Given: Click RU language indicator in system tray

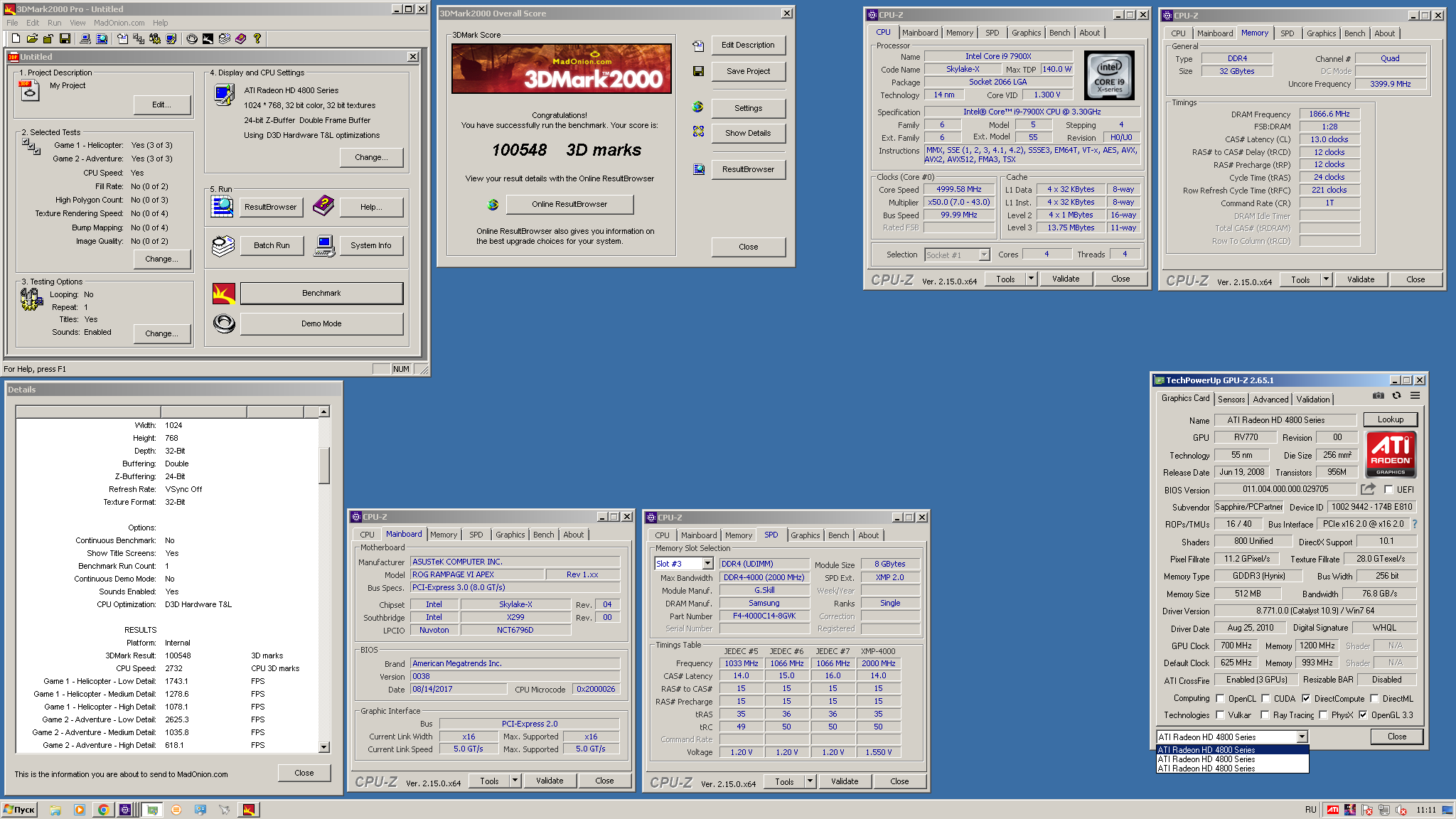Looking at the screenshot, I should [1310, 810].
